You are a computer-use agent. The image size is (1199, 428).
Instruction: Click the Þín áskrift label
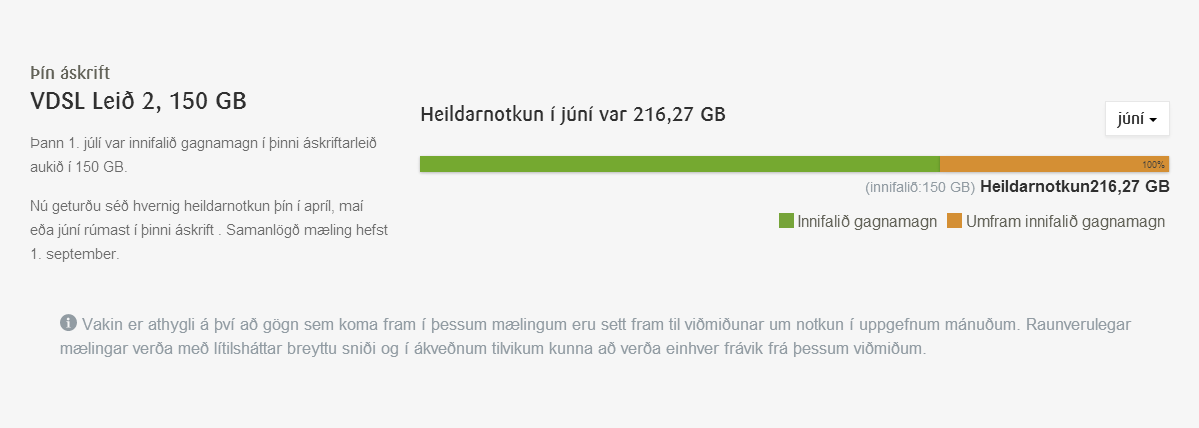coord(70,73)
